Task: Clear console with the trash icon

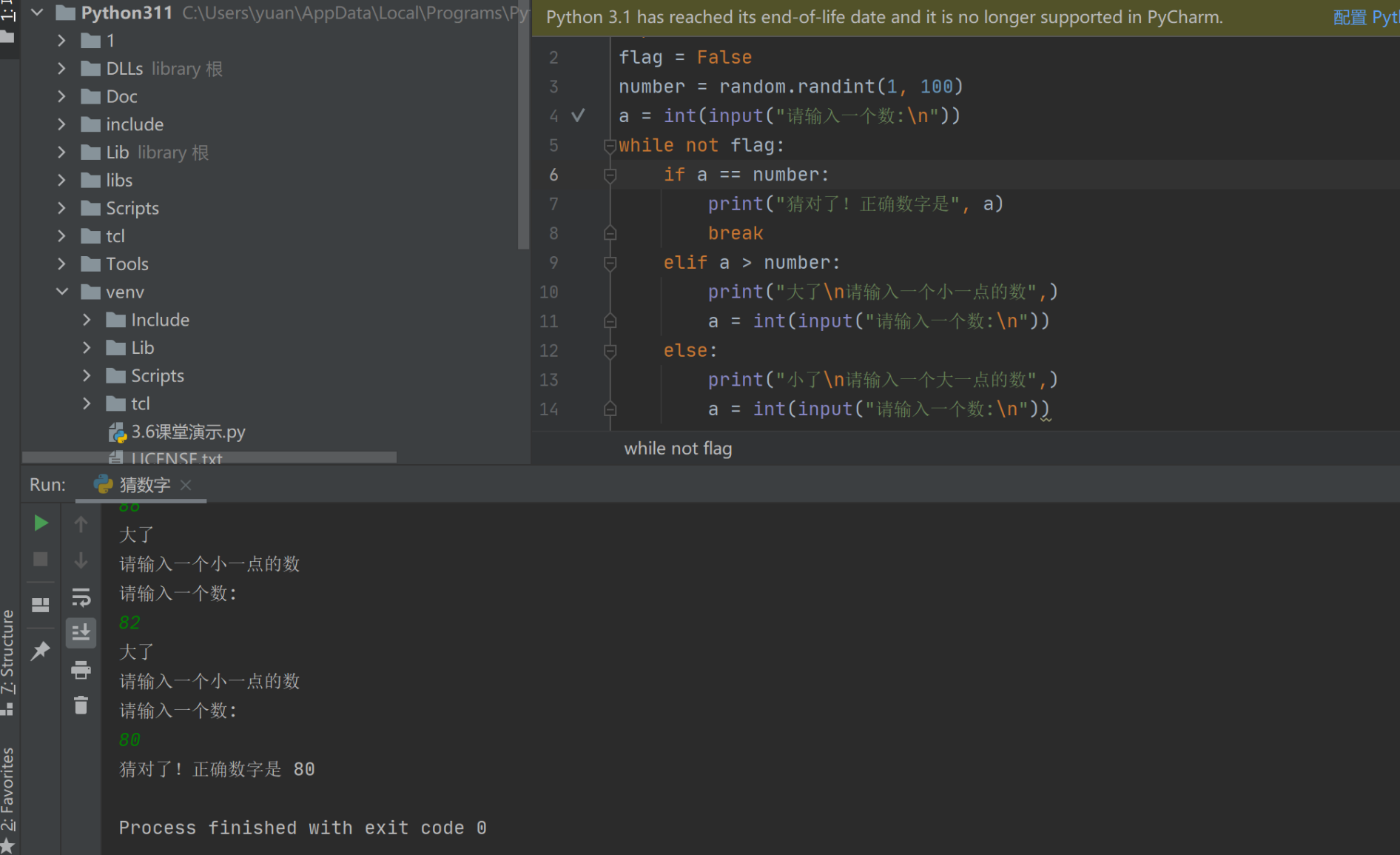Action: pyautogui.click(x=81, y=705)
